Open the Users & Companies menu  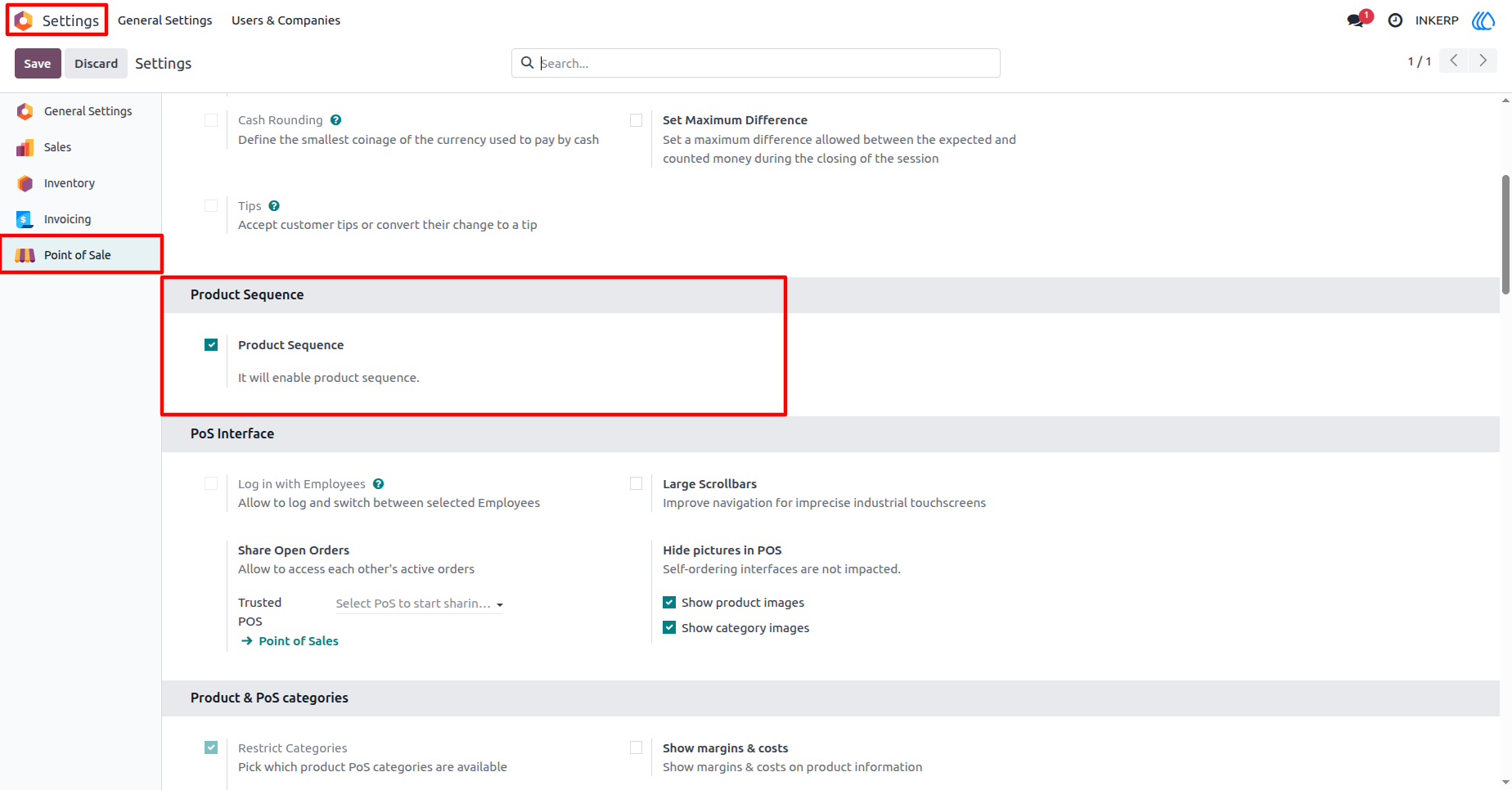pyautogui.click(x=286, y=20)
